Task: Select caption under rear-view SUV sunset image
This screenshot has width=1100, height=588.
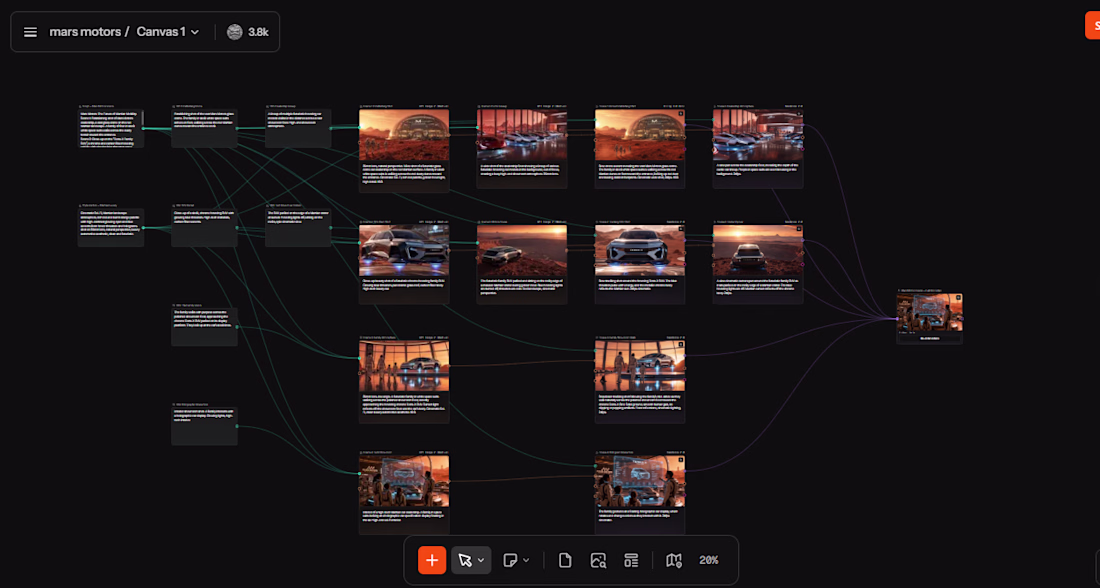Action: pos(758,286)
